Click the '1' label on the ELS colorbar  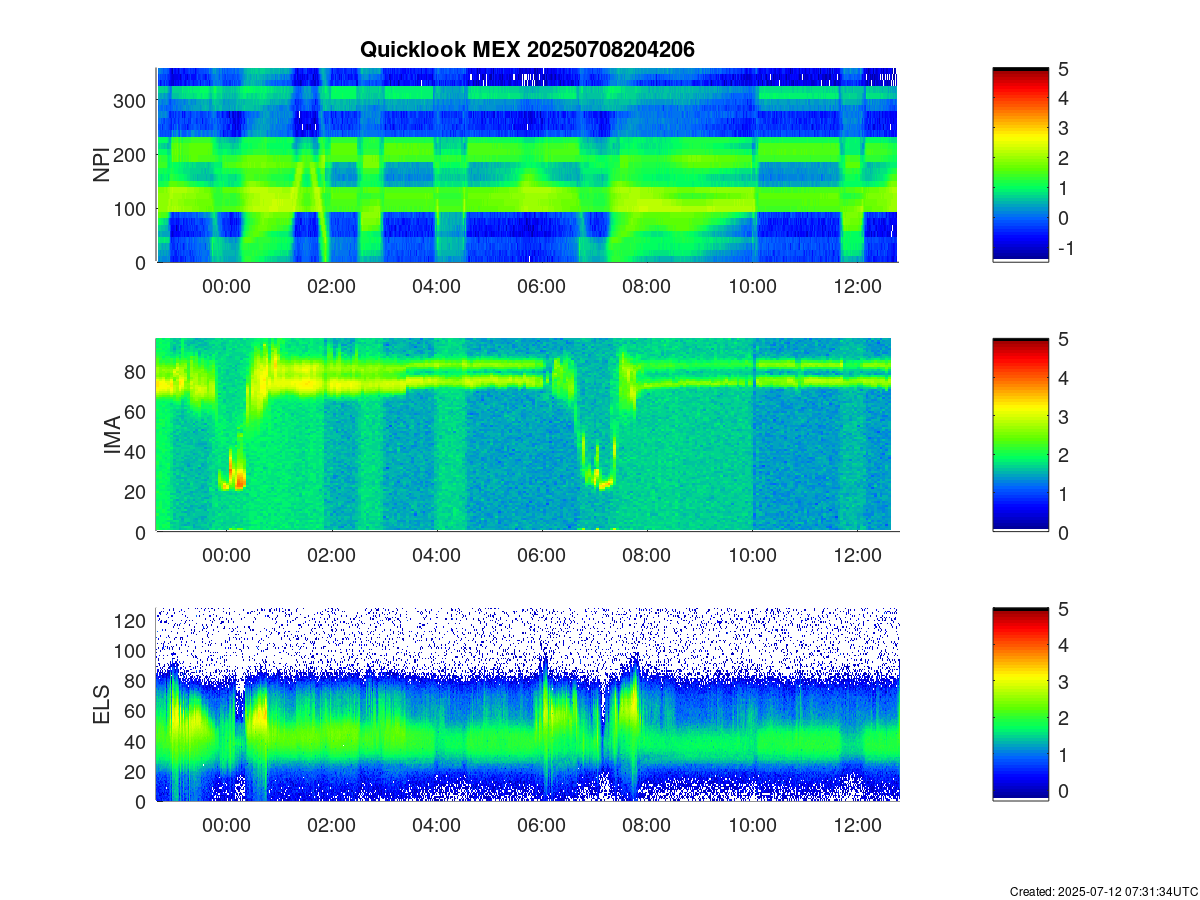(1065, 754)
